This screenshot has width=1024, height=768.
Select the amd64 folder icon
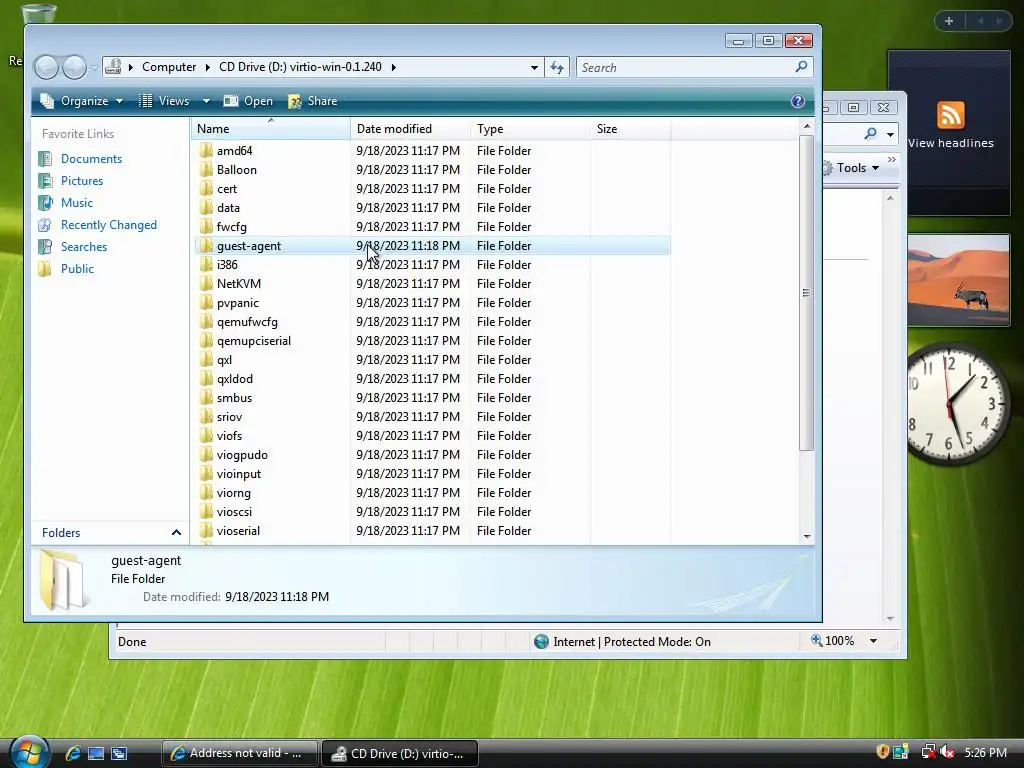pos(206,151)
